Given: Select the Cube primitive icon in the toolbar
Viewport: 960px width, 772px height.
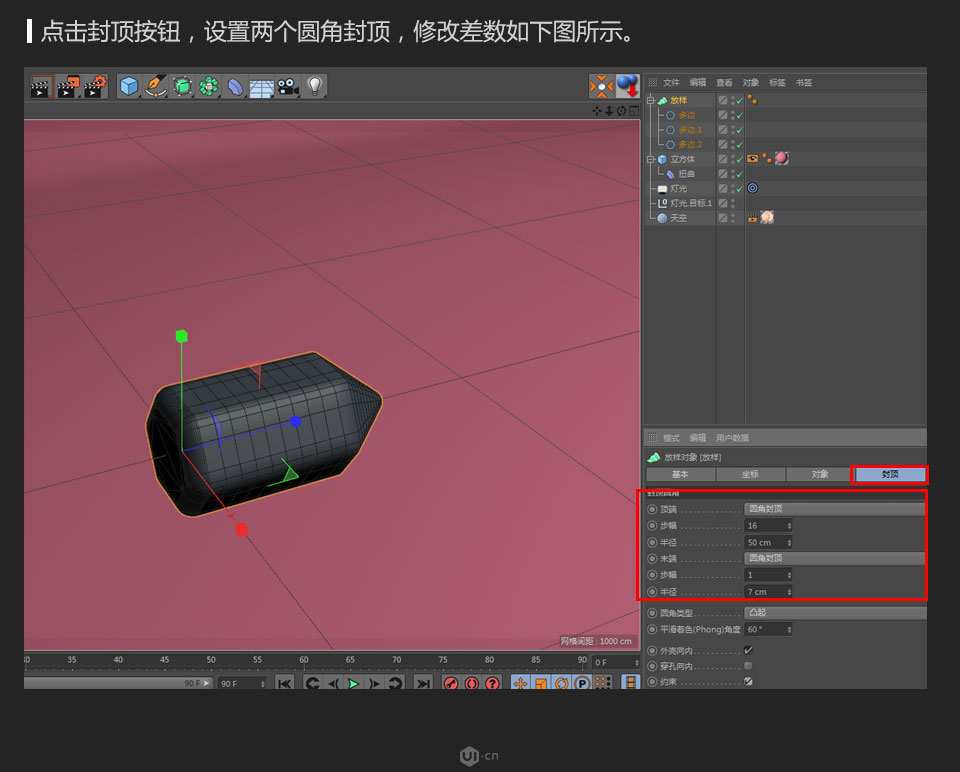Looking at the screenshot, I should pyautogui.click(x=128, y=86).
